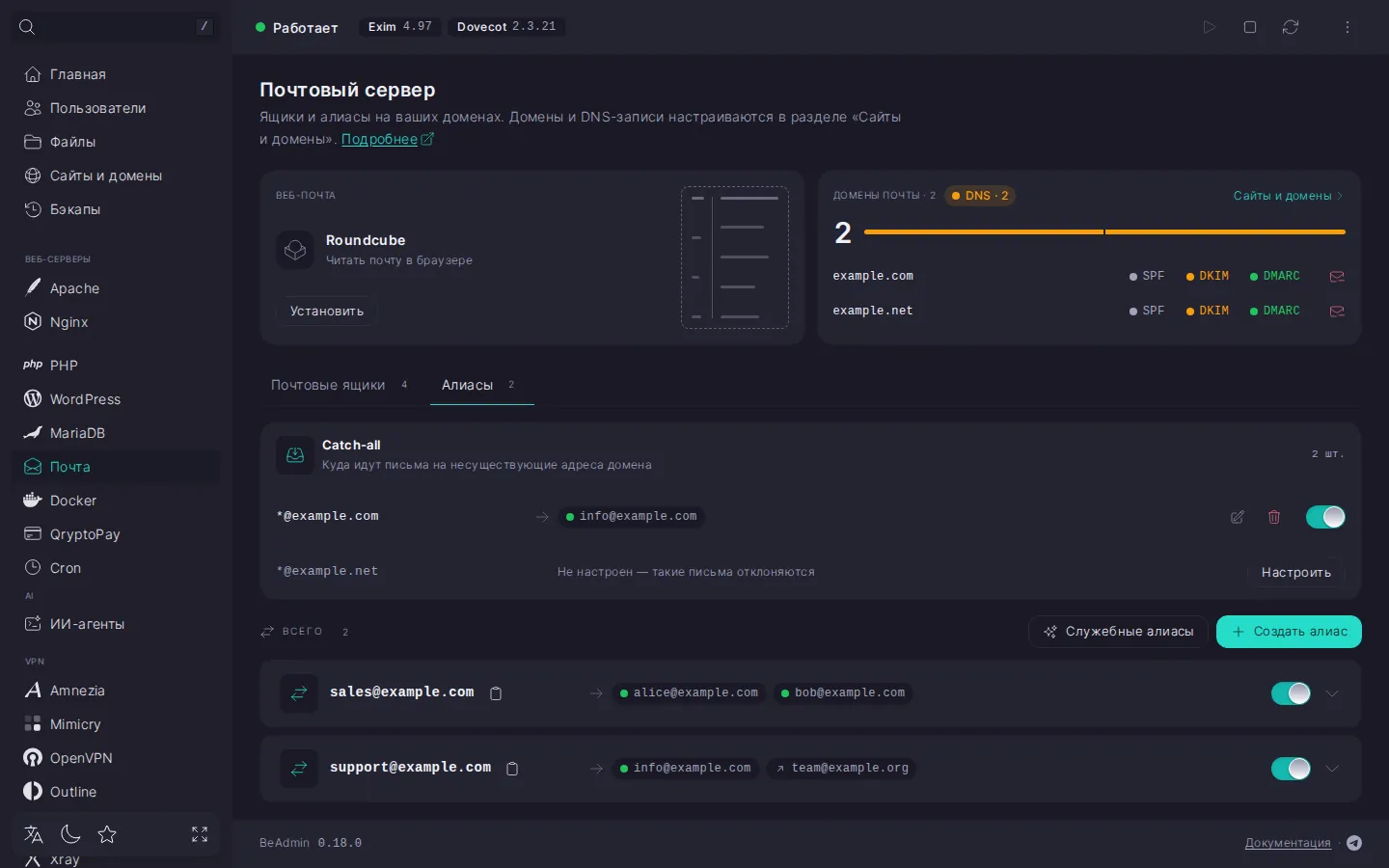Screen dimensions: 1389x868
Task: Focus the sidebar search field
Action: (x=116, y=27)
